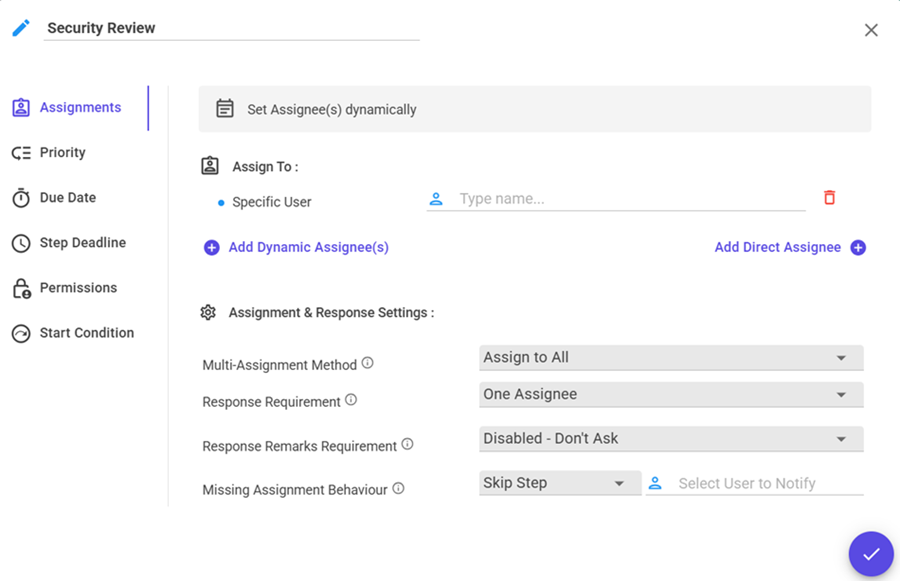
Task: Expand the Response Requirement dropdown
Action: (x=670, y=395)
